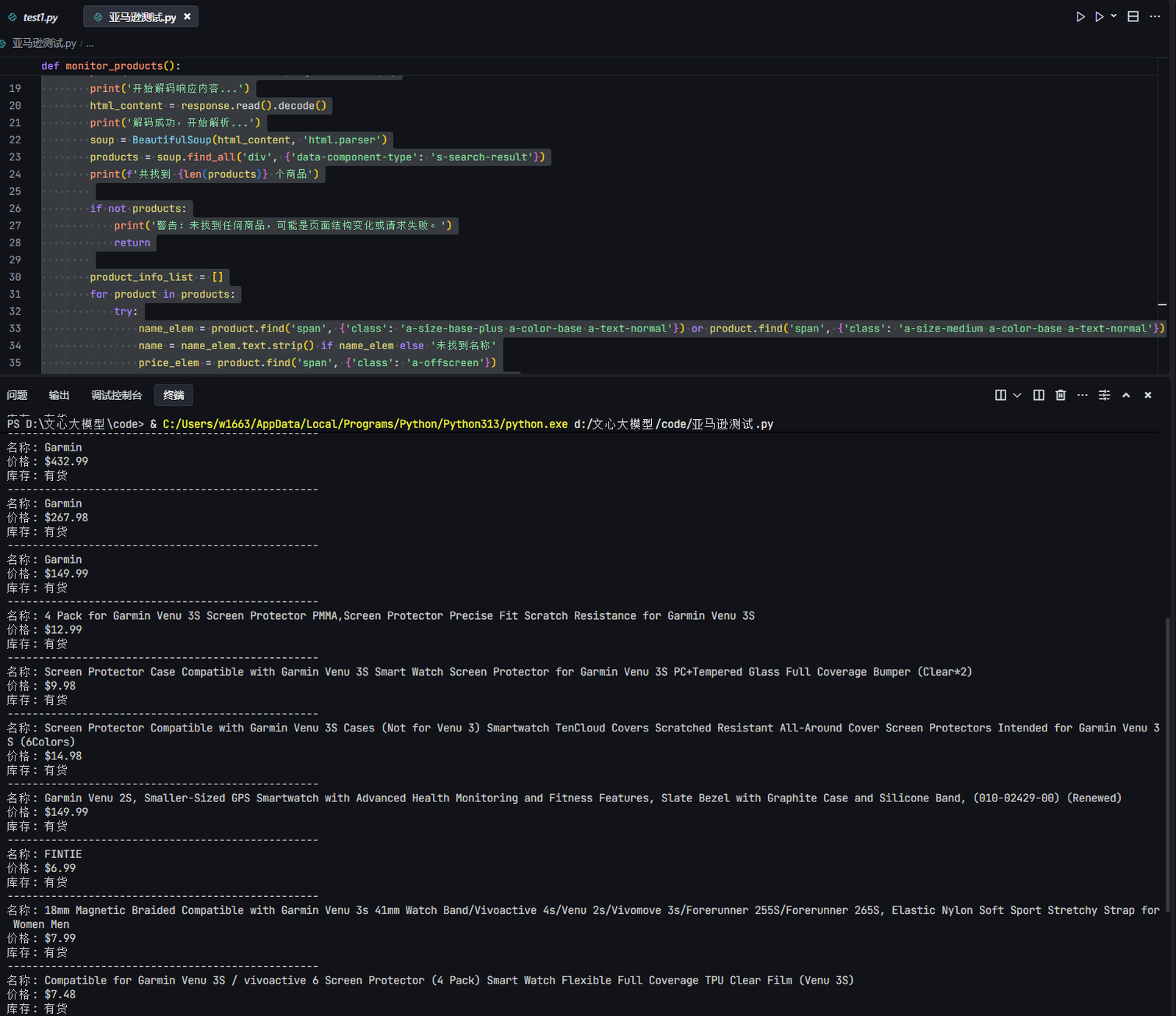Click the terminal price $432.99
The image size is (1176, 1016).
[x=66, y=462]
